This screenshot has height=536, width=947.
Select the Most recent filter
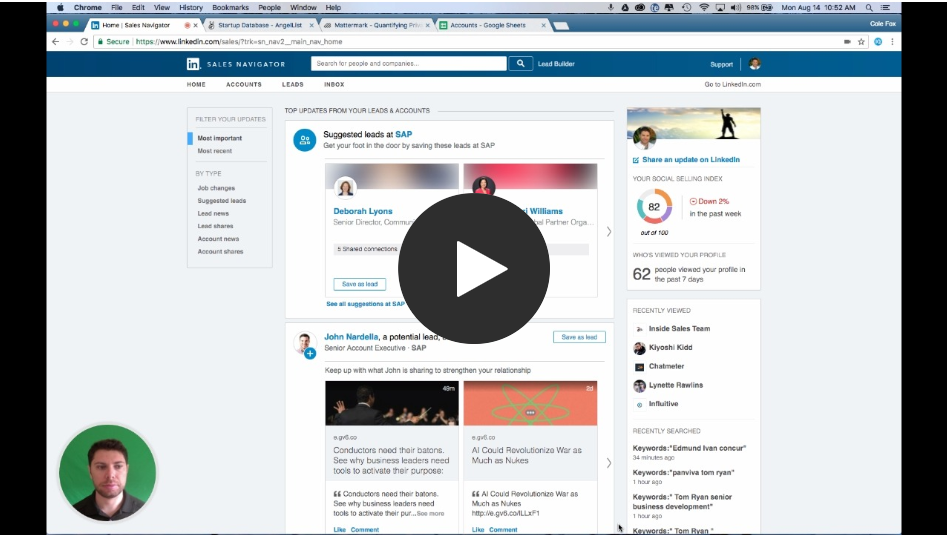coord(214,151)
